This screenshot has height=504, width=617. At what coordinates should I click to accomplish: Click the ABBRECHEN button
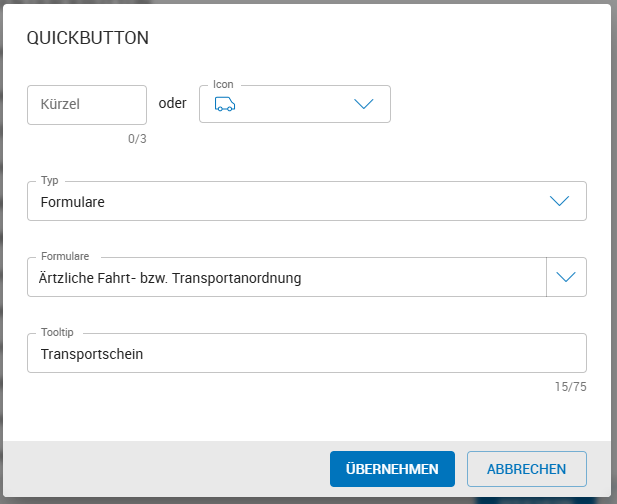527,469
